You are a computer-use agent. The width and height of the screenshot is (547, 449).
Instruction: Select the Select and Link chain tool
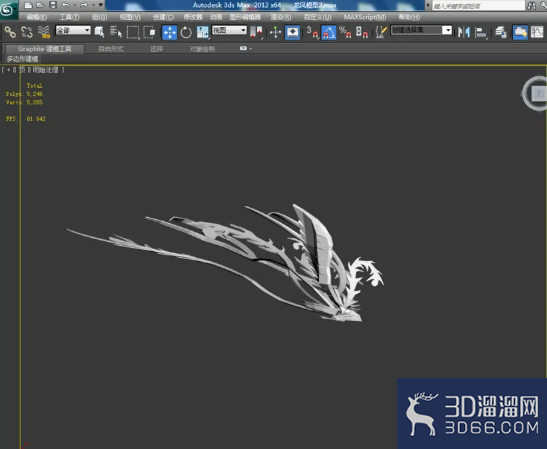[10, 32]
